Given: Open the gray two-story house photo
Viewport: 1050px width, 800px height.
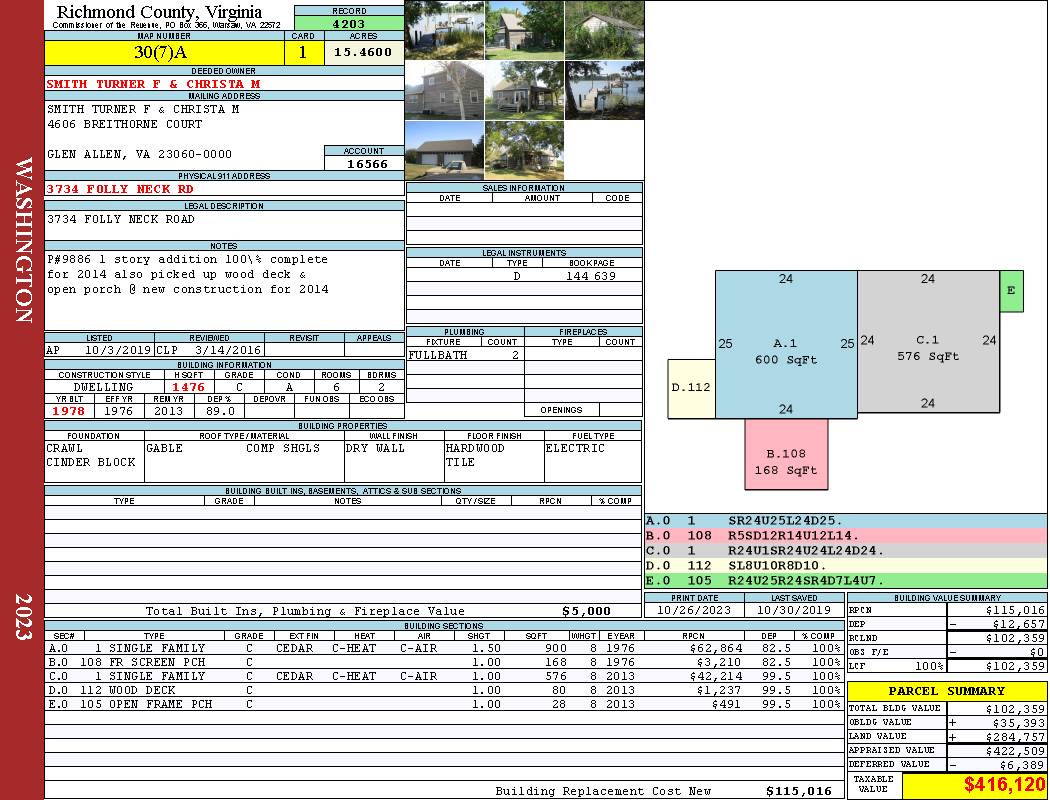Looking at the screenshot, I should point(445,90).
